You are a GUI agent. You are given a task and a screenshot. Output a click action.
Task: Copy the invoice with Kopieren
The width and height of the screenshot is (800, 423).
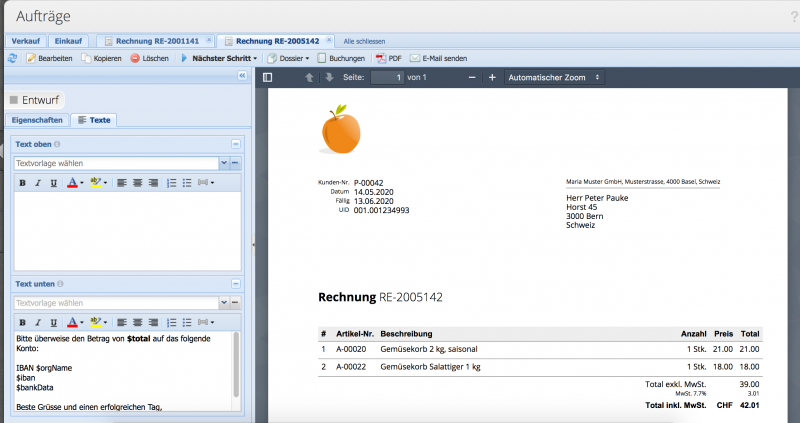[x=102, y=58]
